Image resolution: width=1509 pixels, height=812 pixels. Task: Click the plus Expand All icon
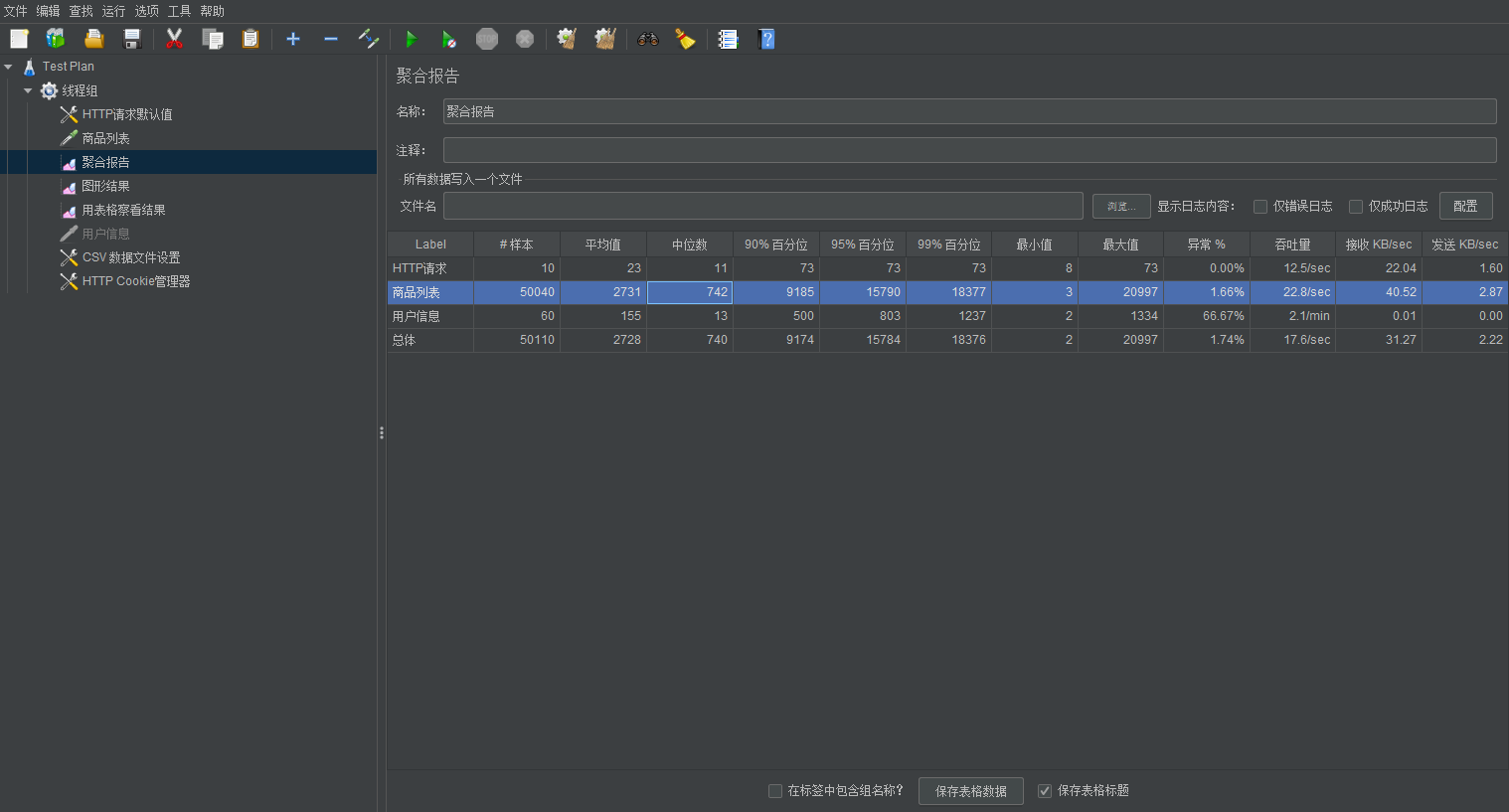click(x=293, y=39)
